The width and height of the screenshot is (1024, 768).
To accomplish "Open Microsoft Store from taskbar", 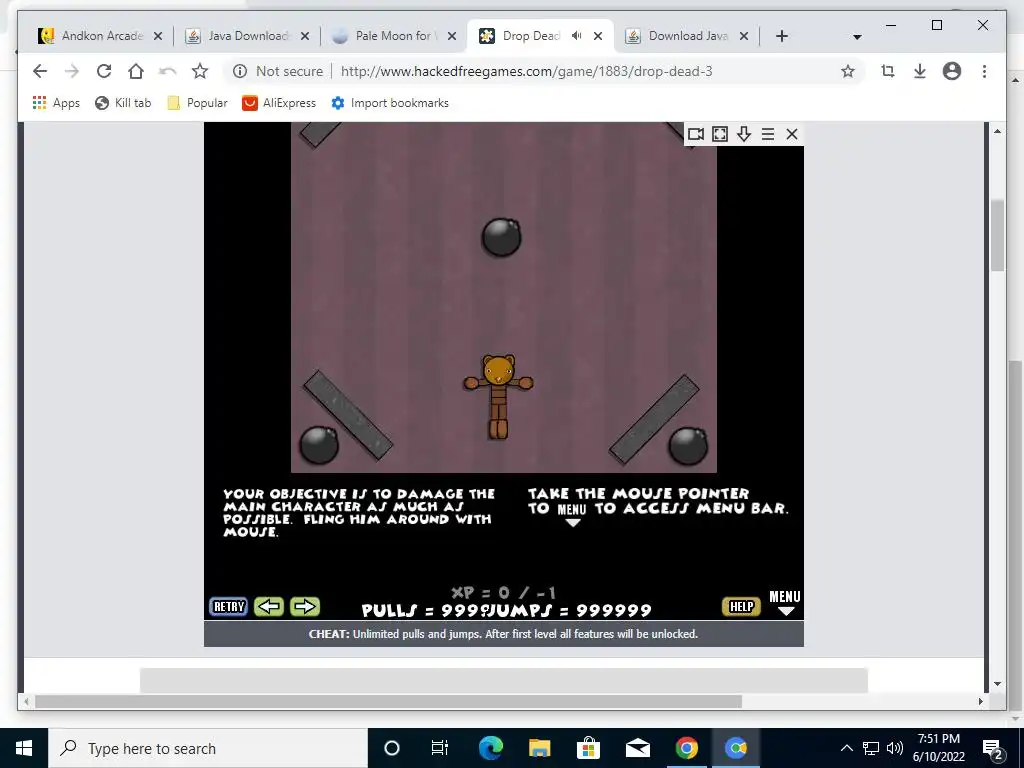I will [588, 748].
